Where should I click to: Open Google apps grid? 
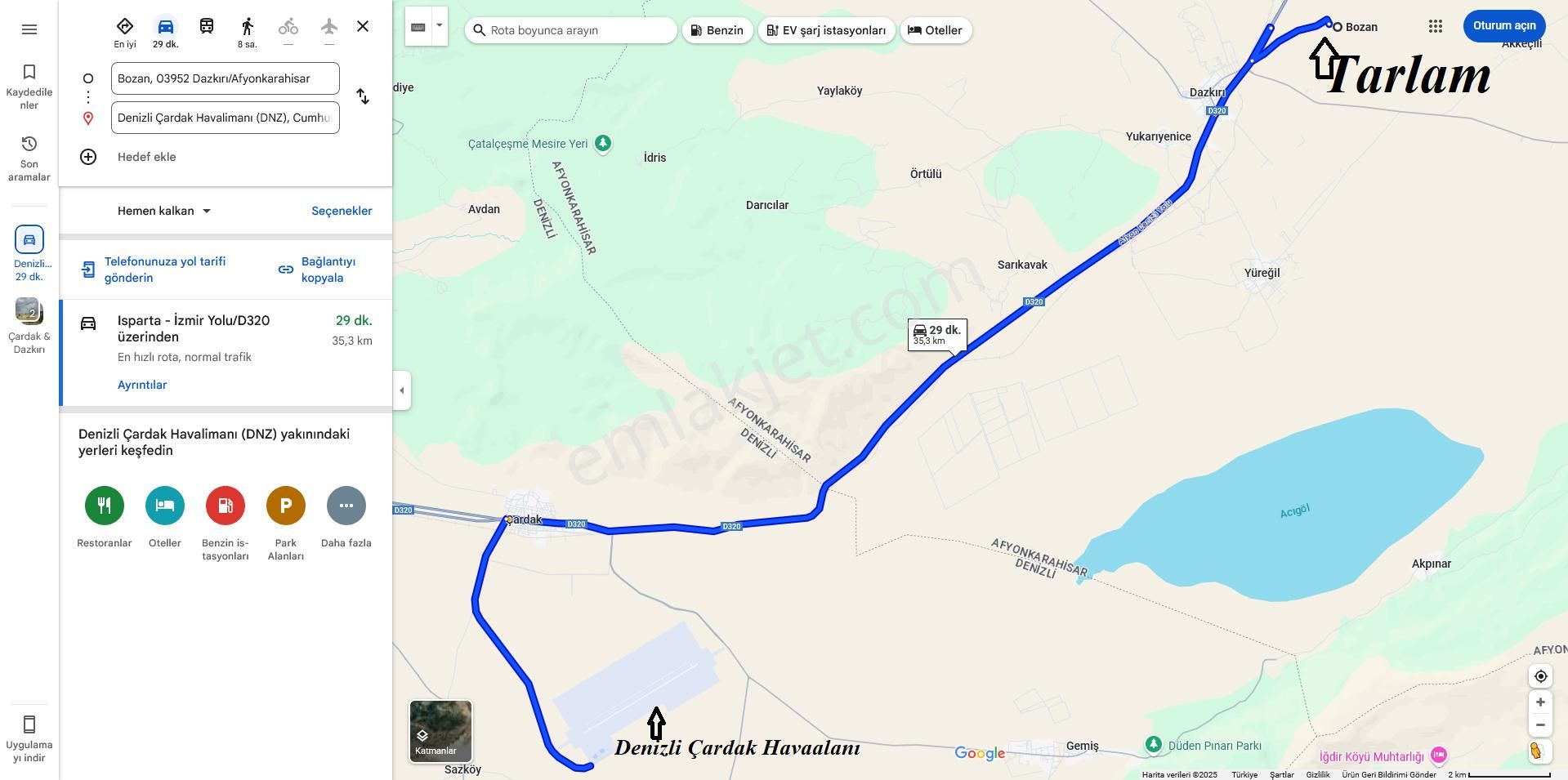(1435, 26)
